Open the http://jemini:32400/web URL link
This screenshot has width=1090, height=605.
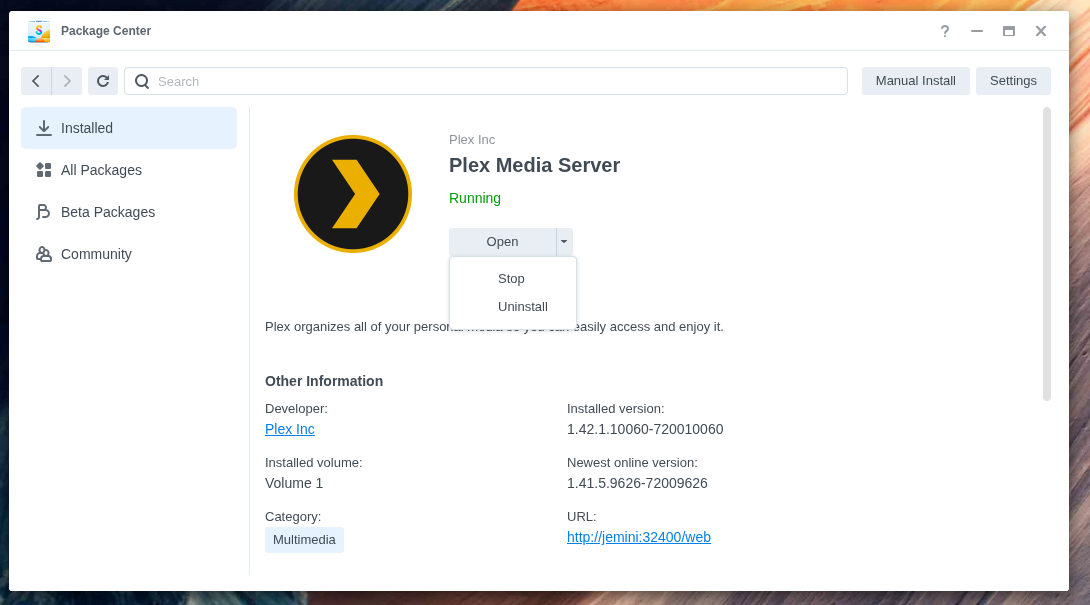639,537
